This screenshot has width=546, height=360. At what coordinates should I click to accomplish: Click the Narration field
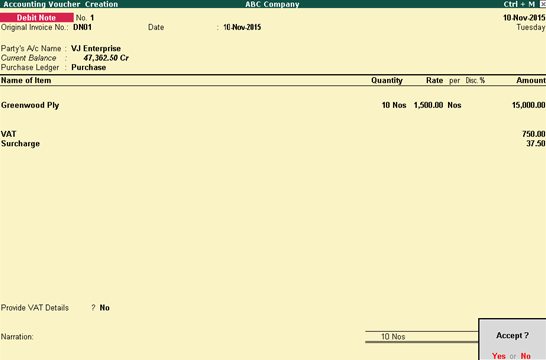(x=17, y=337)
